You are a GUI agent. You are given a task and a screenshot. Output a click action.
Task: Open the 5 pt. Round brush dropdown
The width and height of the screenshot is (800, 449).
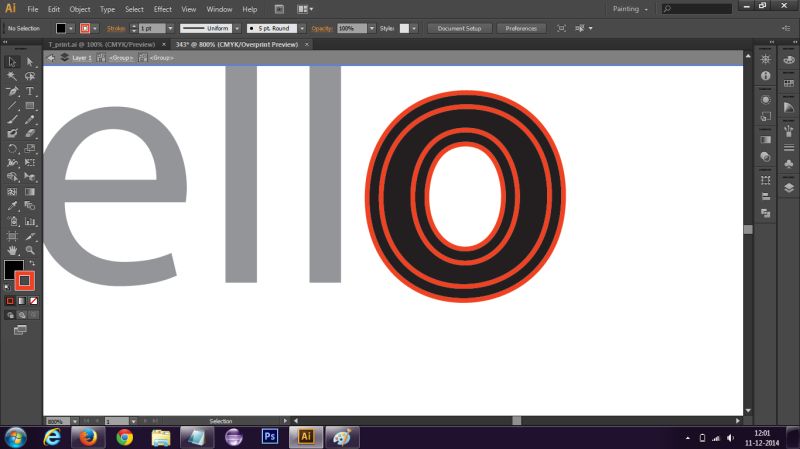302,29
